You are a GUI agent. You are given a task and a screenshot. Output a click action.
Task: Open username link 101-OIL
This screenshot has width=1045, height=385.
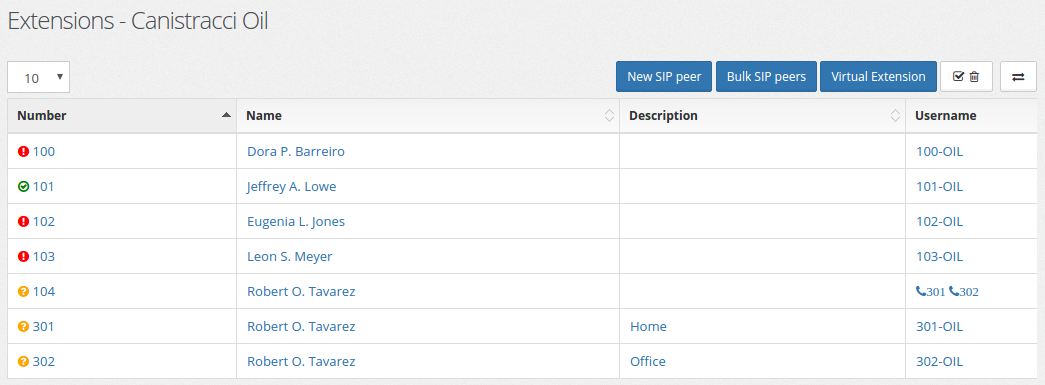[940, 187]
